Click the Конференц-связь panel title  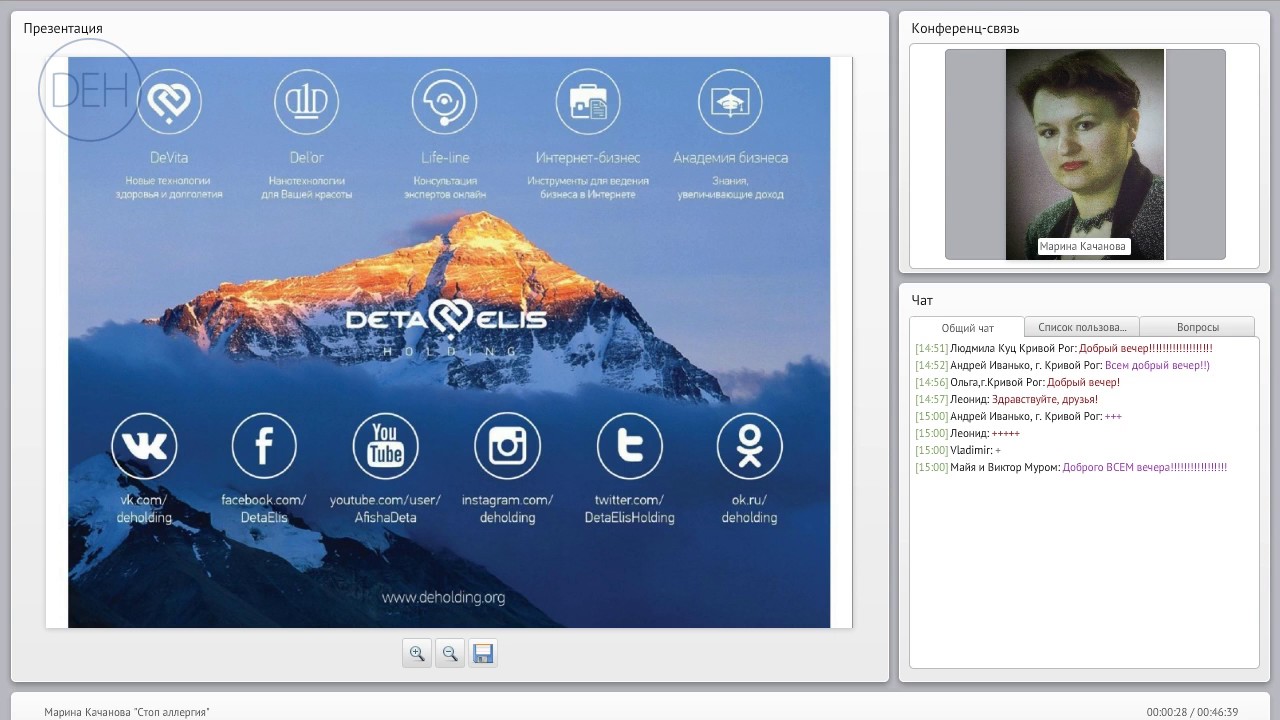coord(965,28)
